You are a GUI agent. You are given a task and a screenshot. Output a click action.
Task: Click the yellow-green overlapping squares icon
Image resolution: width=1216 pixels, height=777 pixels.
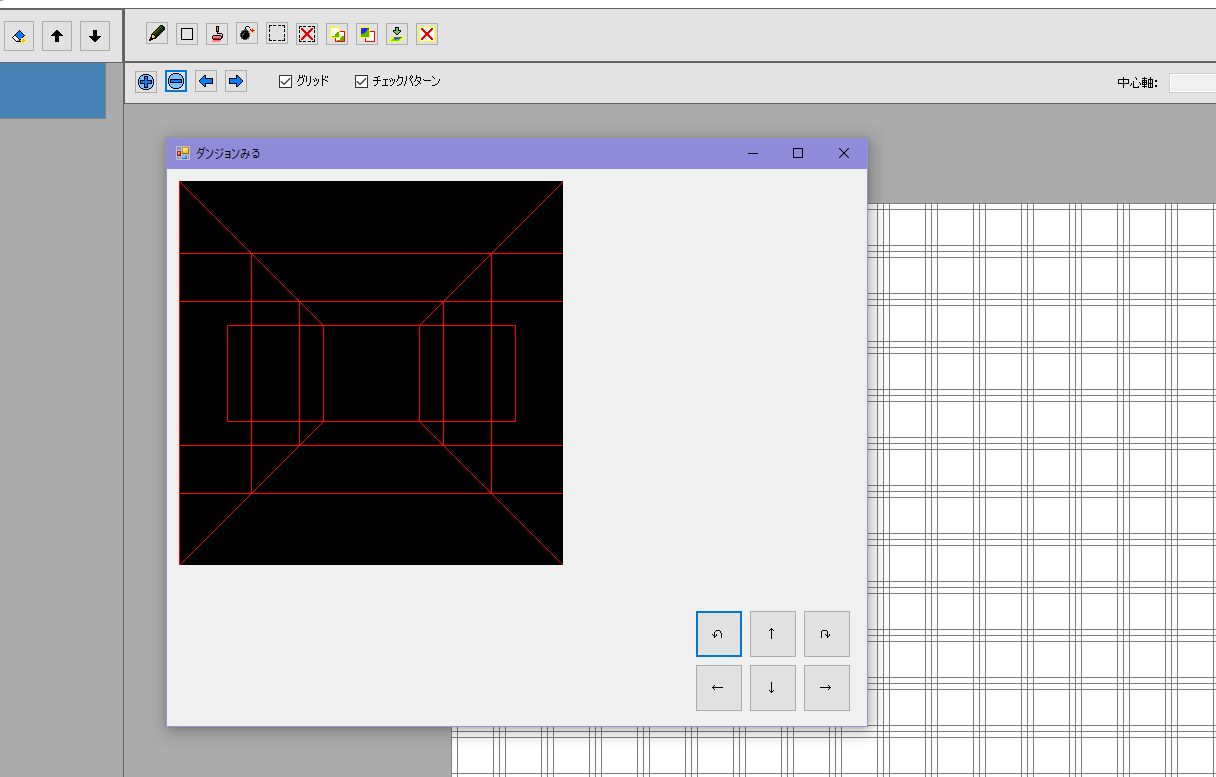click(337, 34)
